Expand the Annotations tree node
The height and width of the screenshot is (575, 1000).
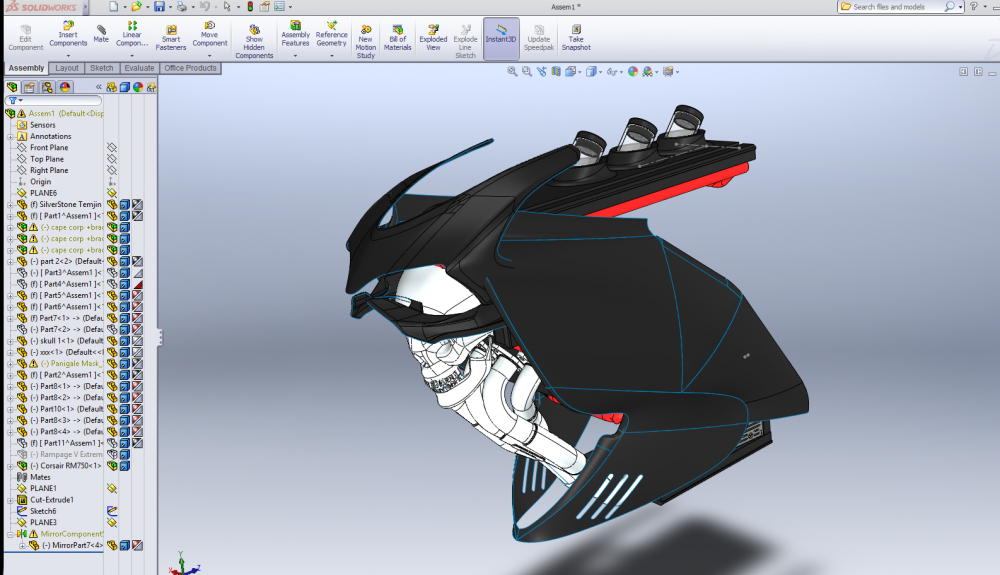tap(10, 137)
